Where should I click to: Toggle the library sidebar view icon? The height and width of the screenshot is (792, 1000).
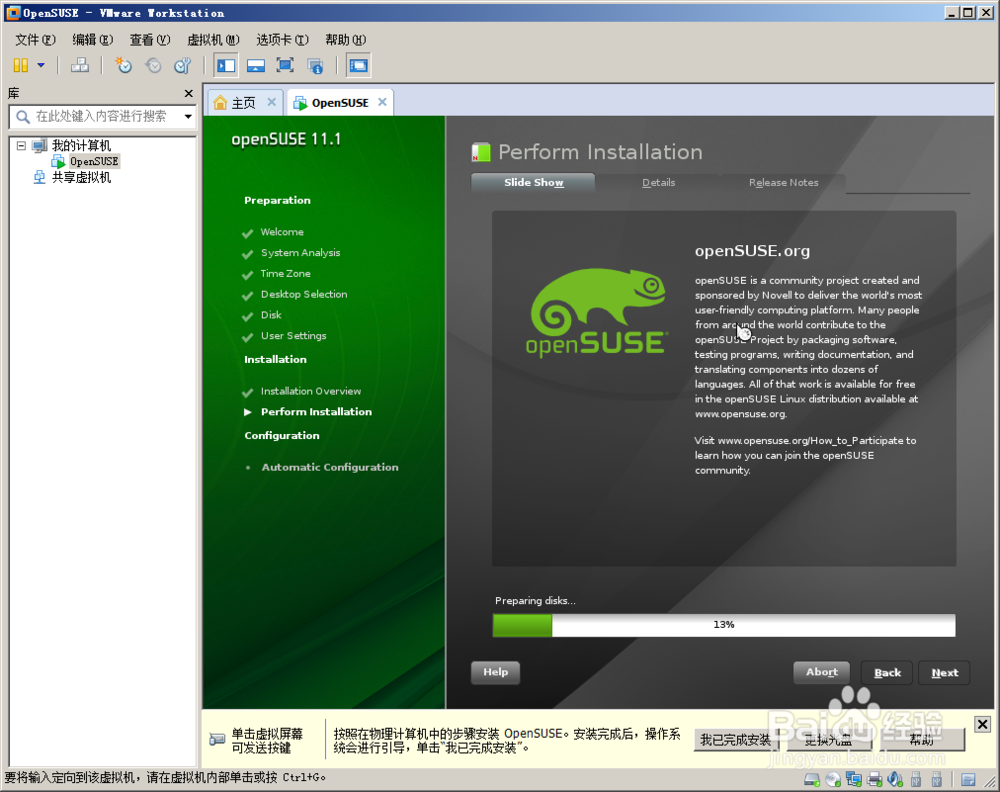click(x=226, y=65)
